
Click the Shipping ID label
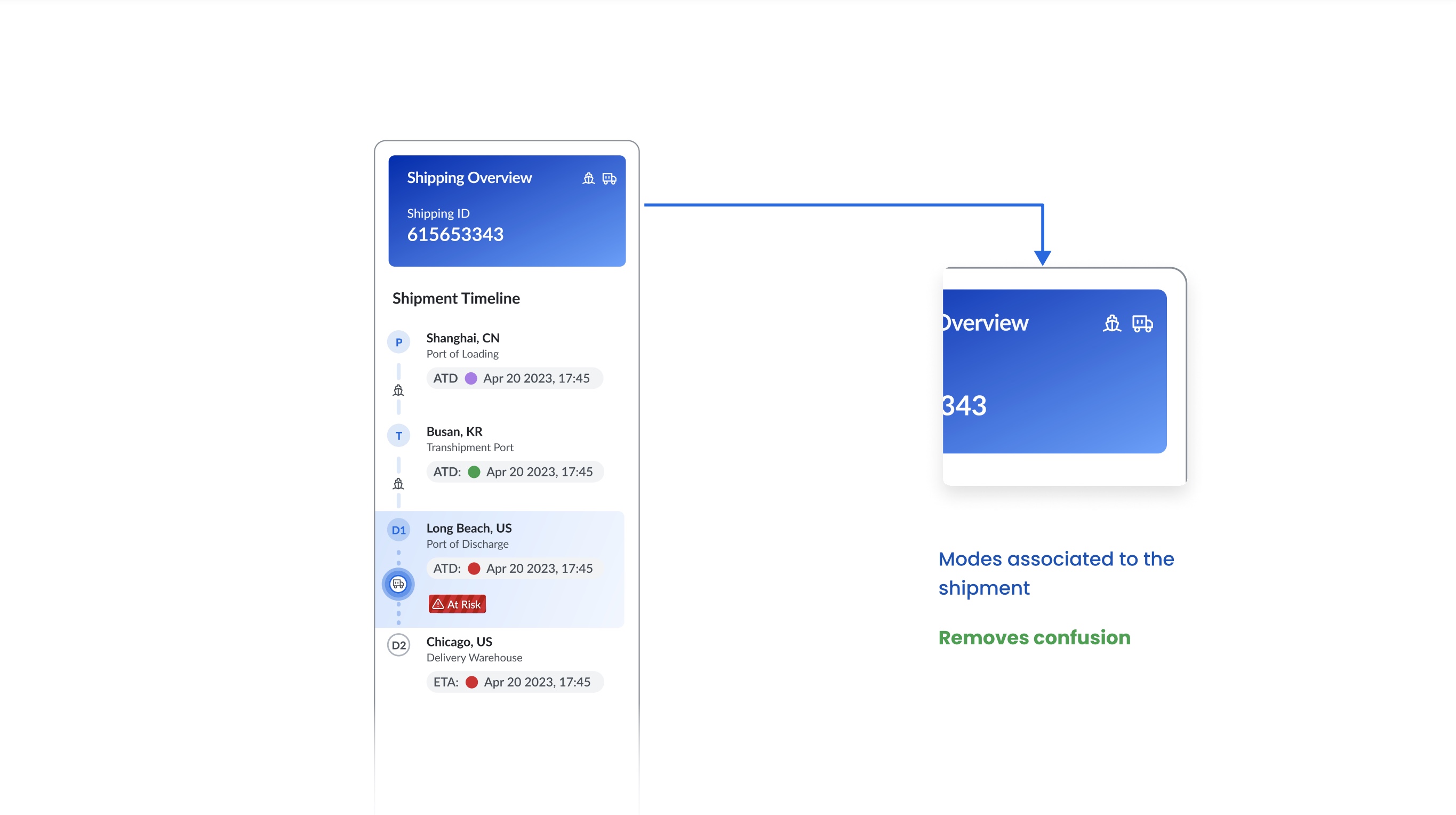point(438,214)
